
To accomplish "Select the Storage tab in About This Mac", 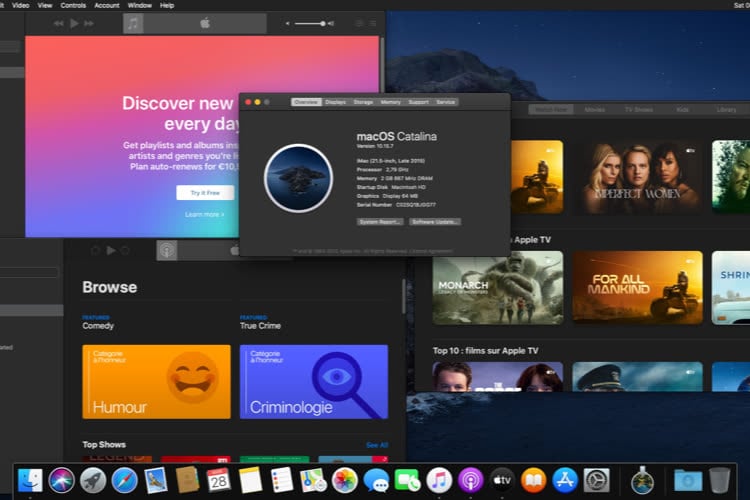I will tap(363, 102).
